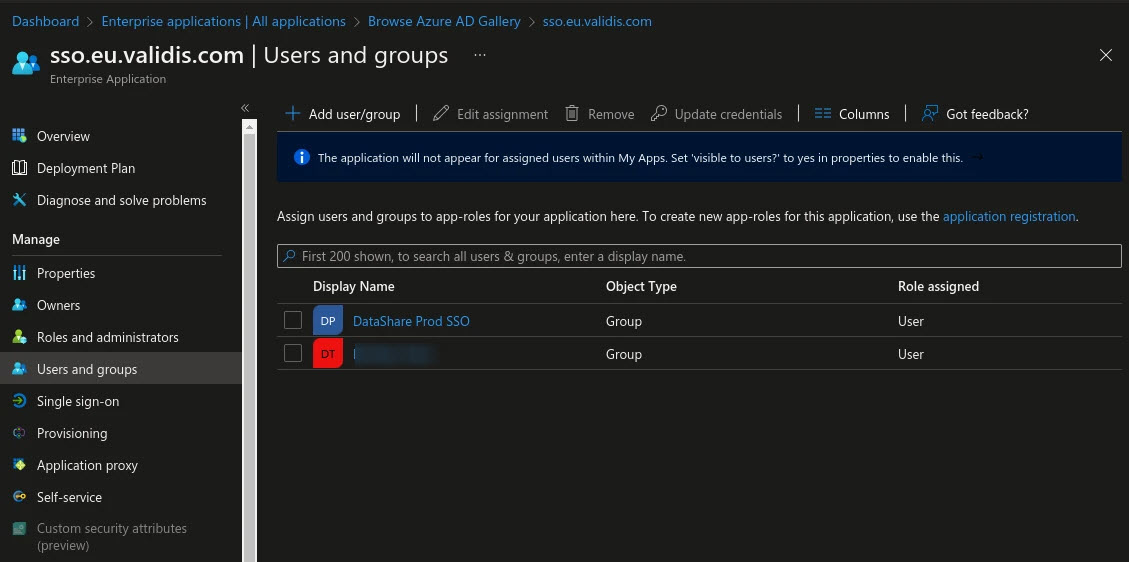1129x562 pixels.
Task: Click the blue info icon in banner
Action: pyautogui.click(x=302, y=157)
